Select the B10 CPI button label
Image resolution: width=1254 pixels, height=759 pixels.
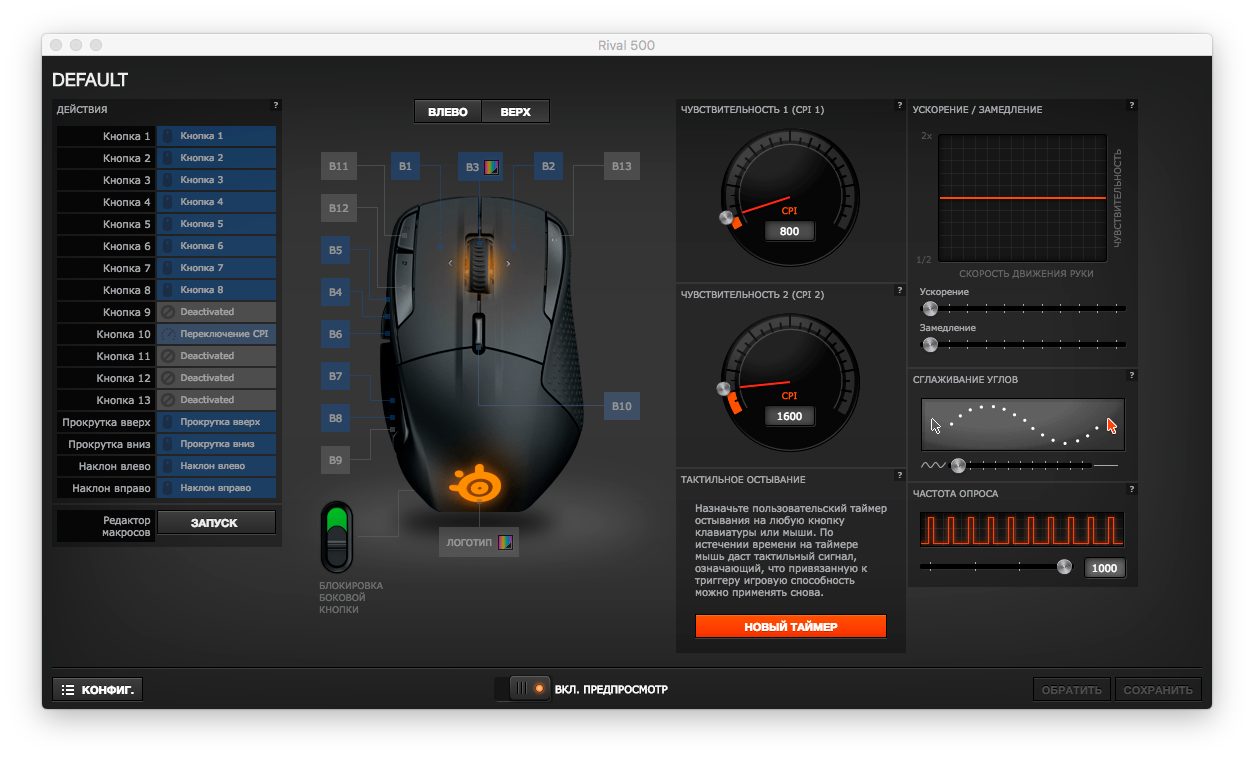click(622, 406)
